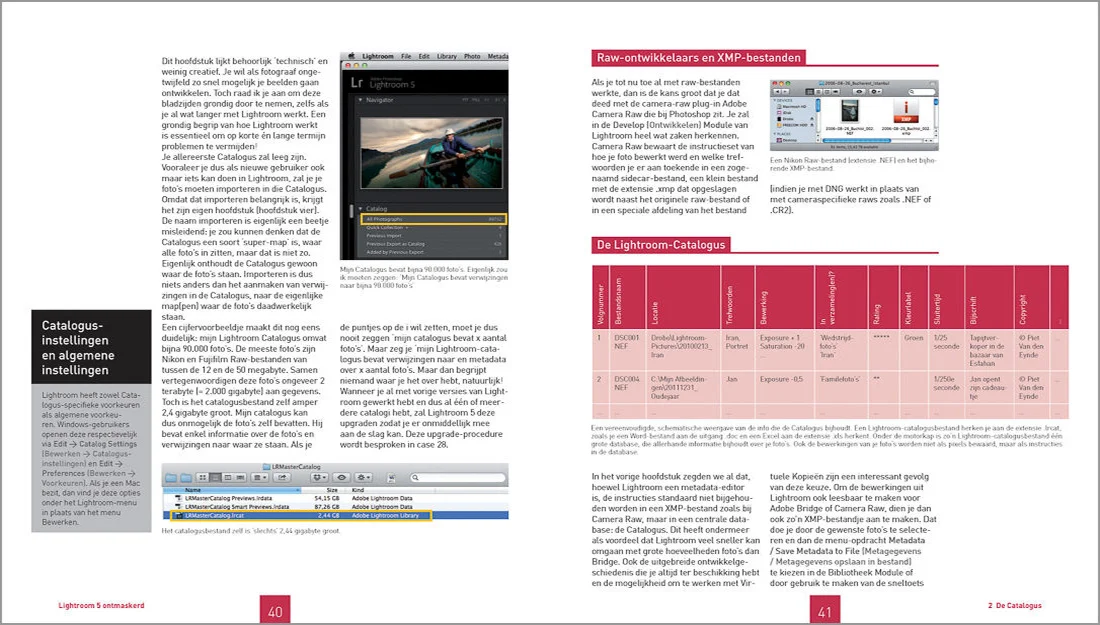Switch Bucharest Finder window to Cover Flow

click(x=836, y=92)
